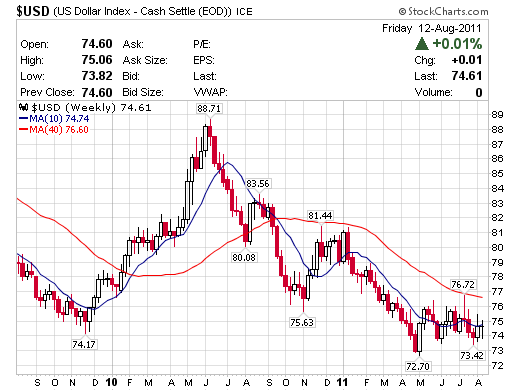This screenshot has height=391, width=520.
Task: Click the 'P/E:' label
Action: pyautogui.click(x=202, y=44)
